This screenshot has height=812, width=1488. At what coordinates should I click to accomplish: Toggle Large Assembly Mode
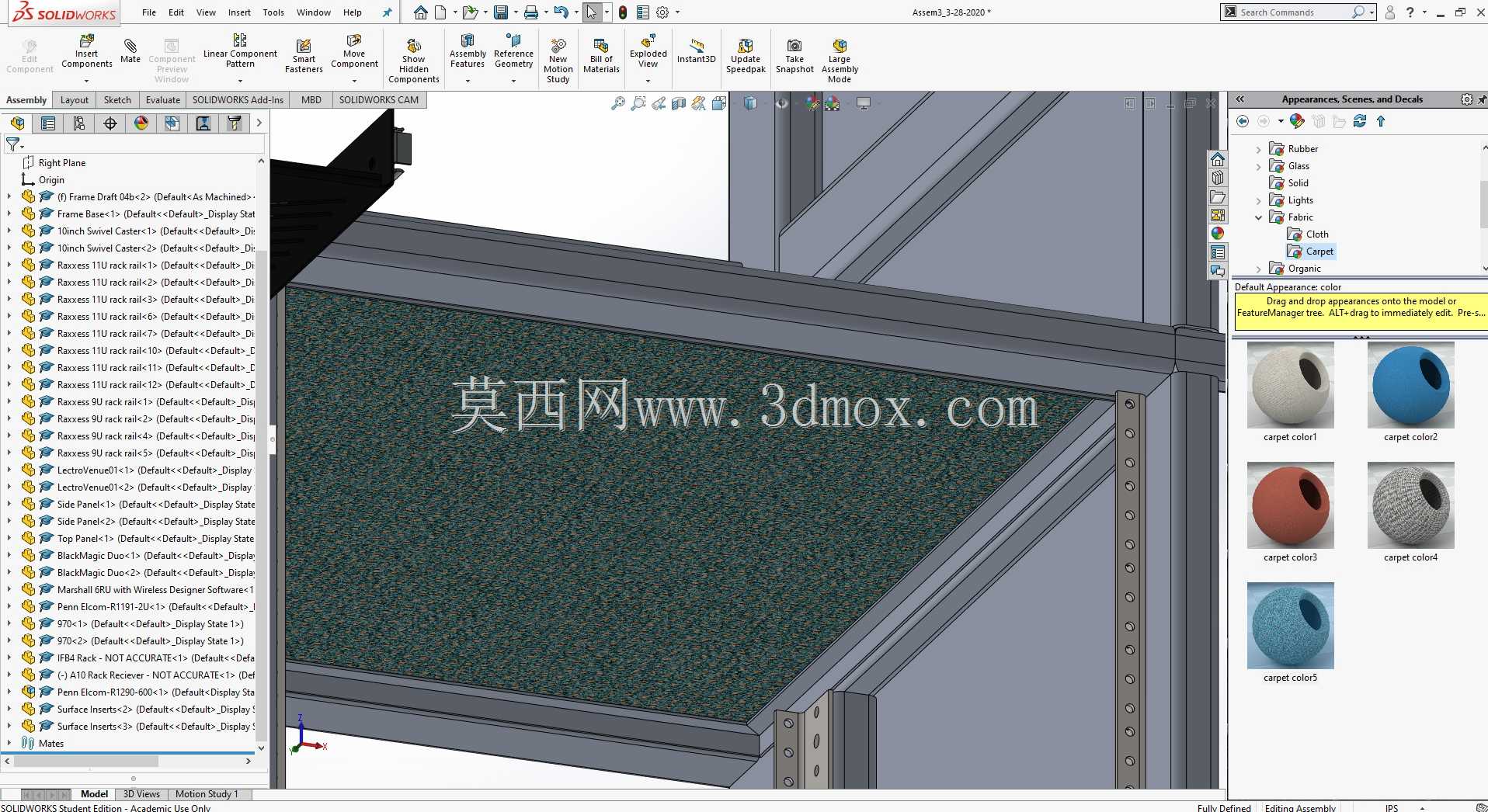point(840,61)
